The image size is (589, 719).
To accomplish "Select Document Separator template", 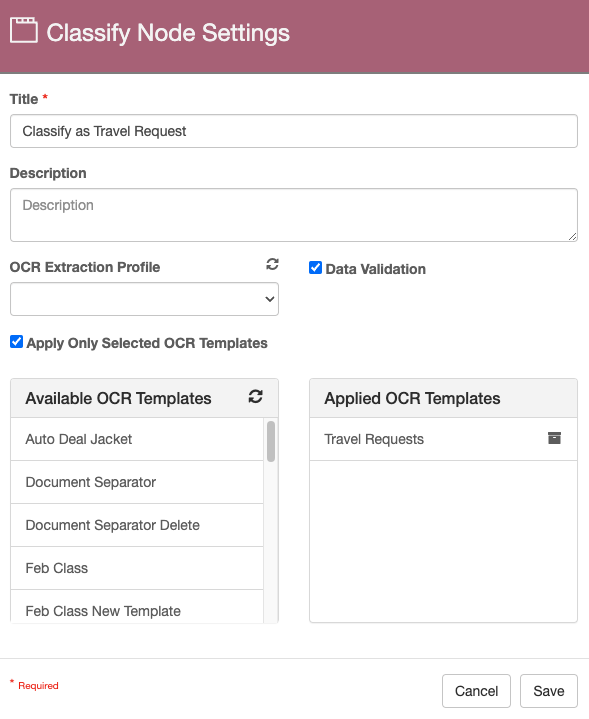I will tap(137, 482).
